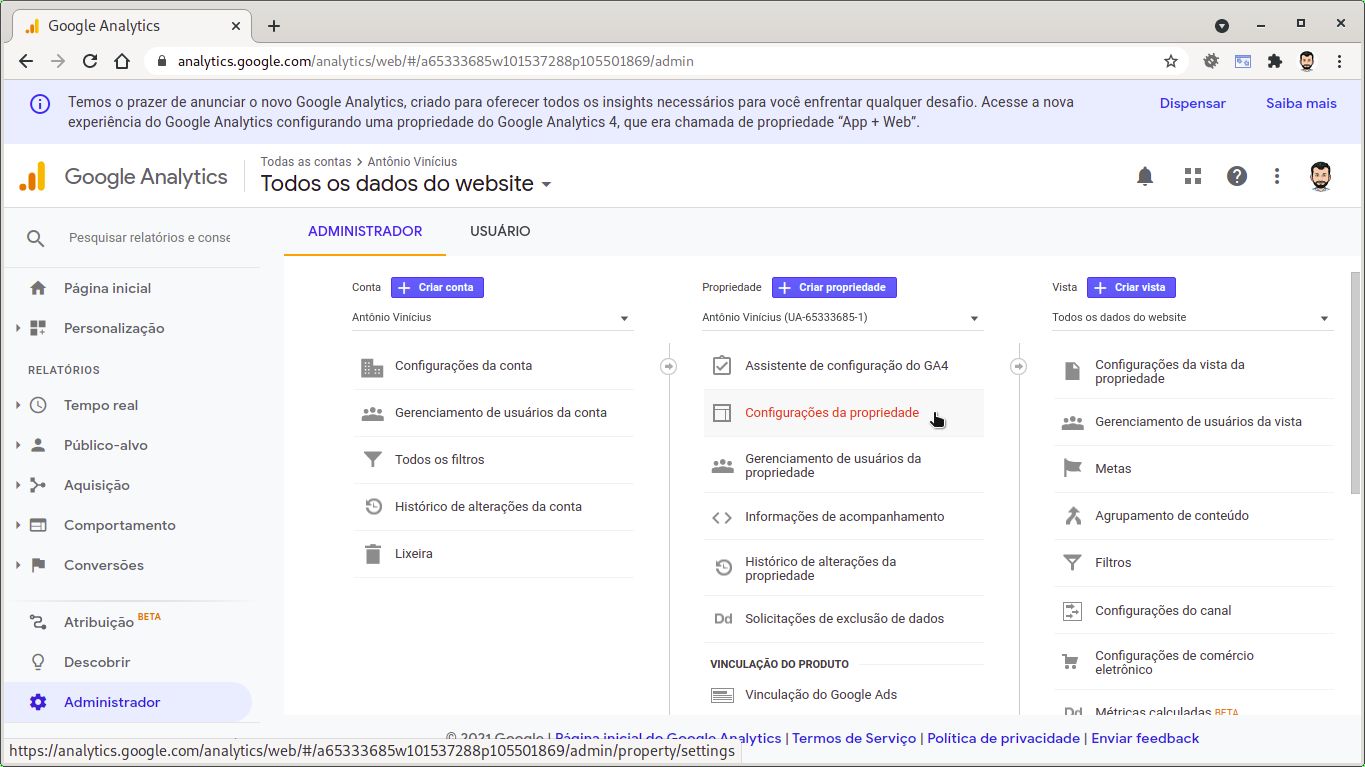This screenshot has width=1365, height=767.
Task: Expand the Público-alvo reports arrow
Action: pos(18,445)
